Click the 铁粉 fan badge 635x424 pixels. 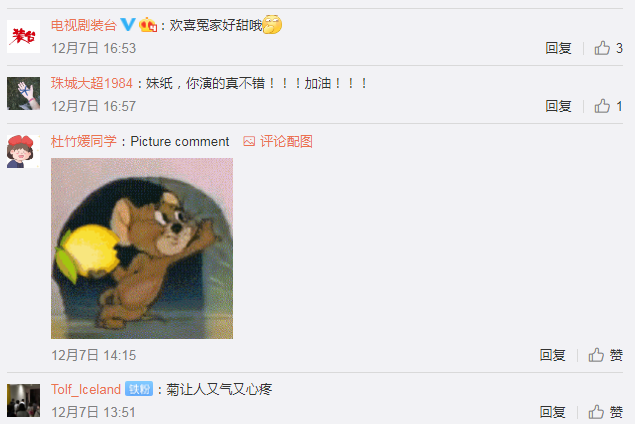point(139,389)
